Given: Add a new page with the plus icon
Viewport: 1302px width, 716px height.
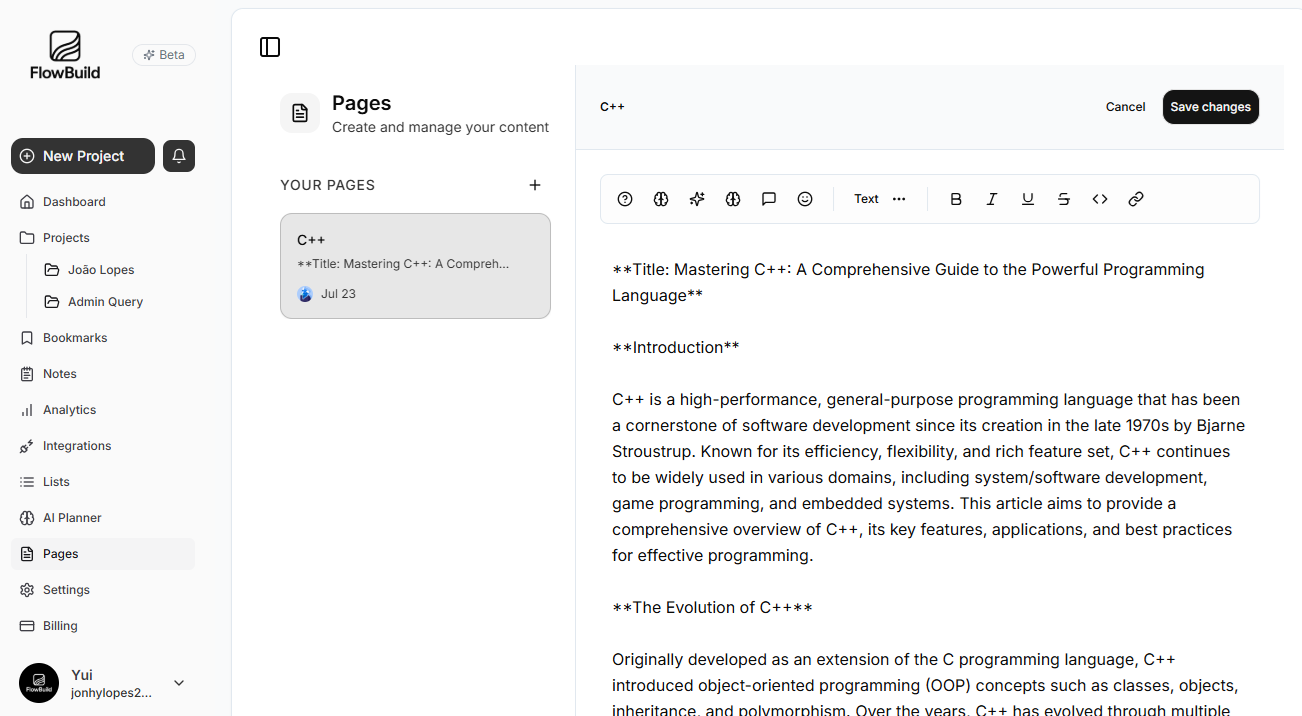Looking at the screenshot, I should (x=535, y=185).
